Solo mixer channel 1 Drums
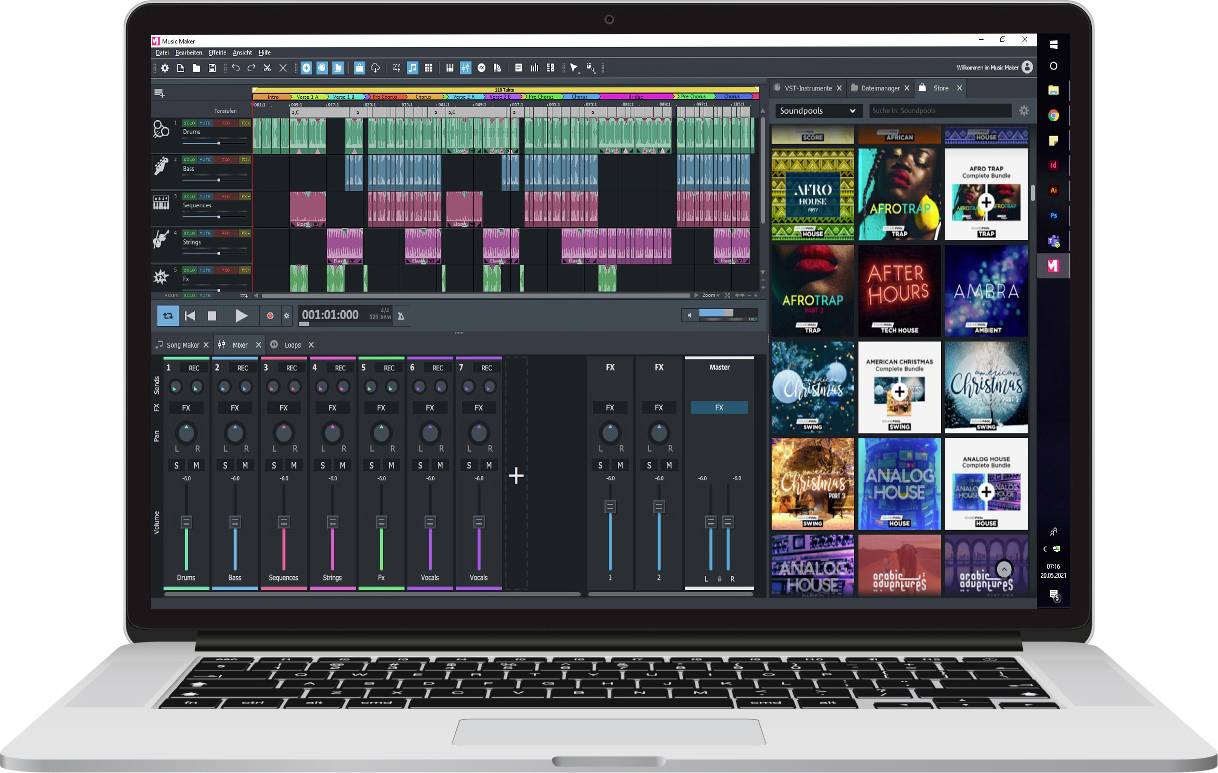 [x=176, y=465]
